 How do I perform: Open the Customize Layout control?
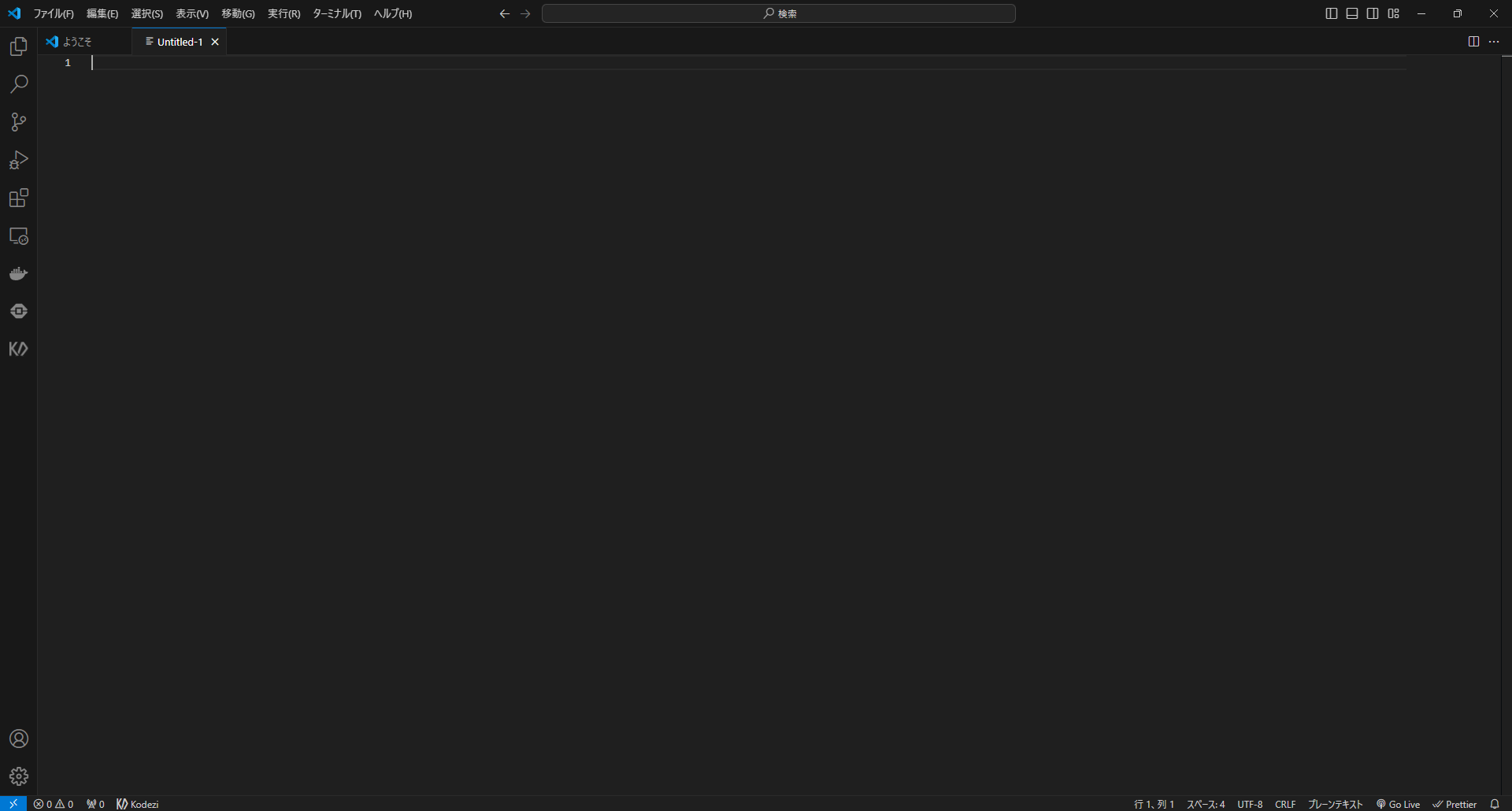tap(1393, 13)
